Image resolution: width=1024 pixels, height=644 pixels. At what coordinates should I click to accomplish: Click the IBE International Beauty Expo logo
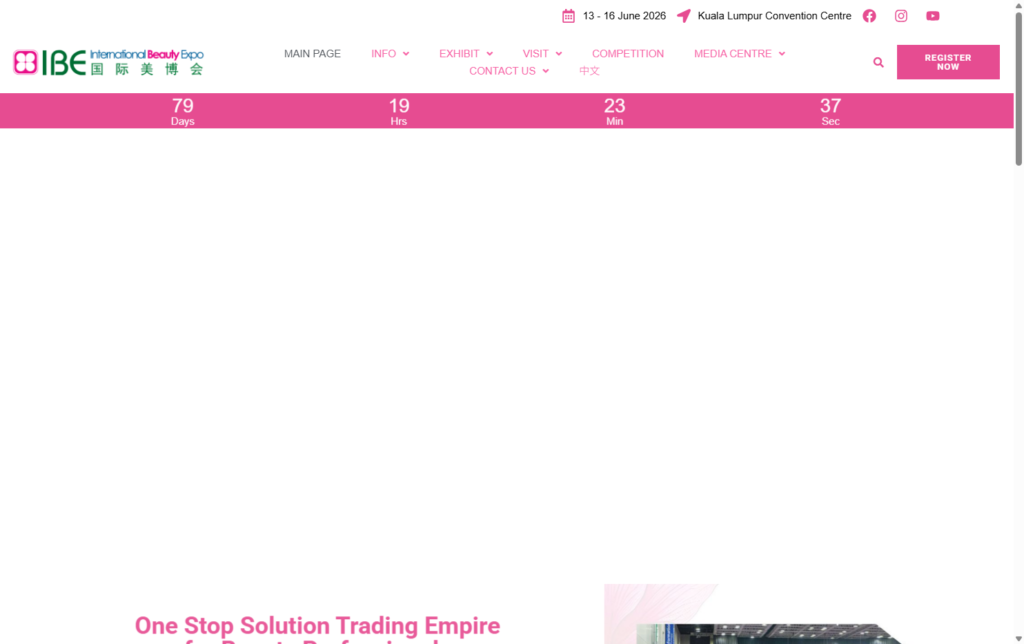point(108,62)
